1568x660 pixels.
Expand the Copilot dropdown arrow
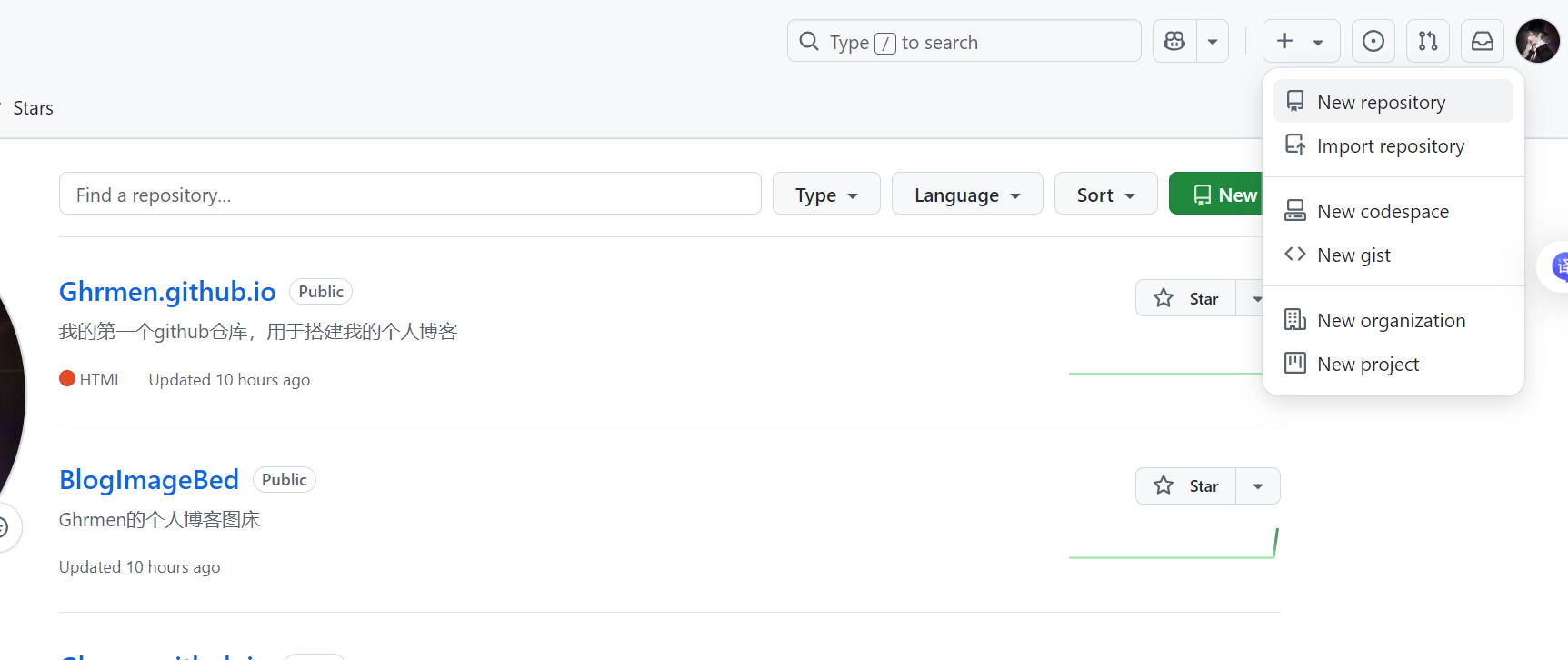[x=1213, y=41]
